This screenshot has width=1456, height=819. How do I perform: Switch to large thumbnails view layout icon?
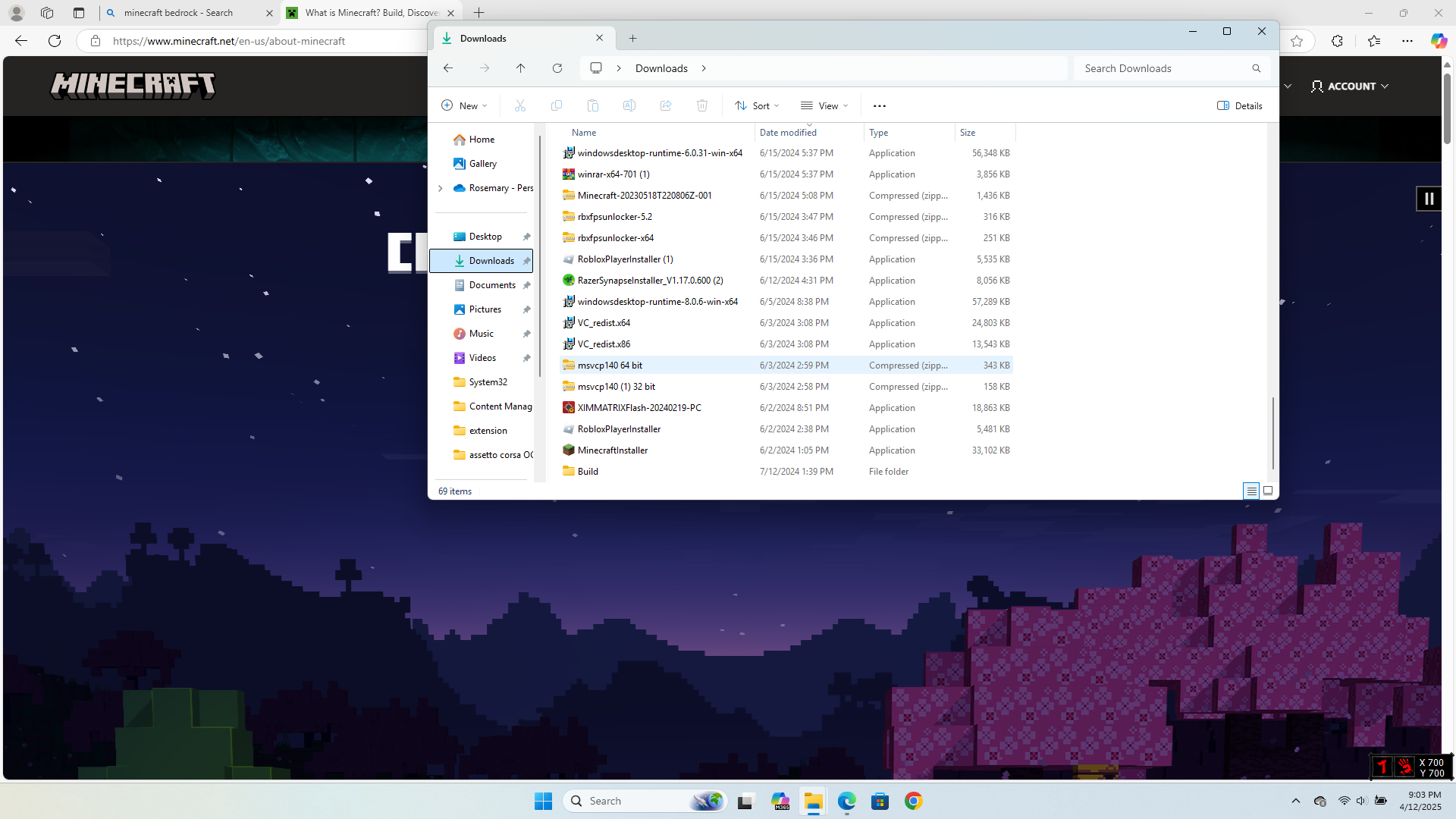1268,491
